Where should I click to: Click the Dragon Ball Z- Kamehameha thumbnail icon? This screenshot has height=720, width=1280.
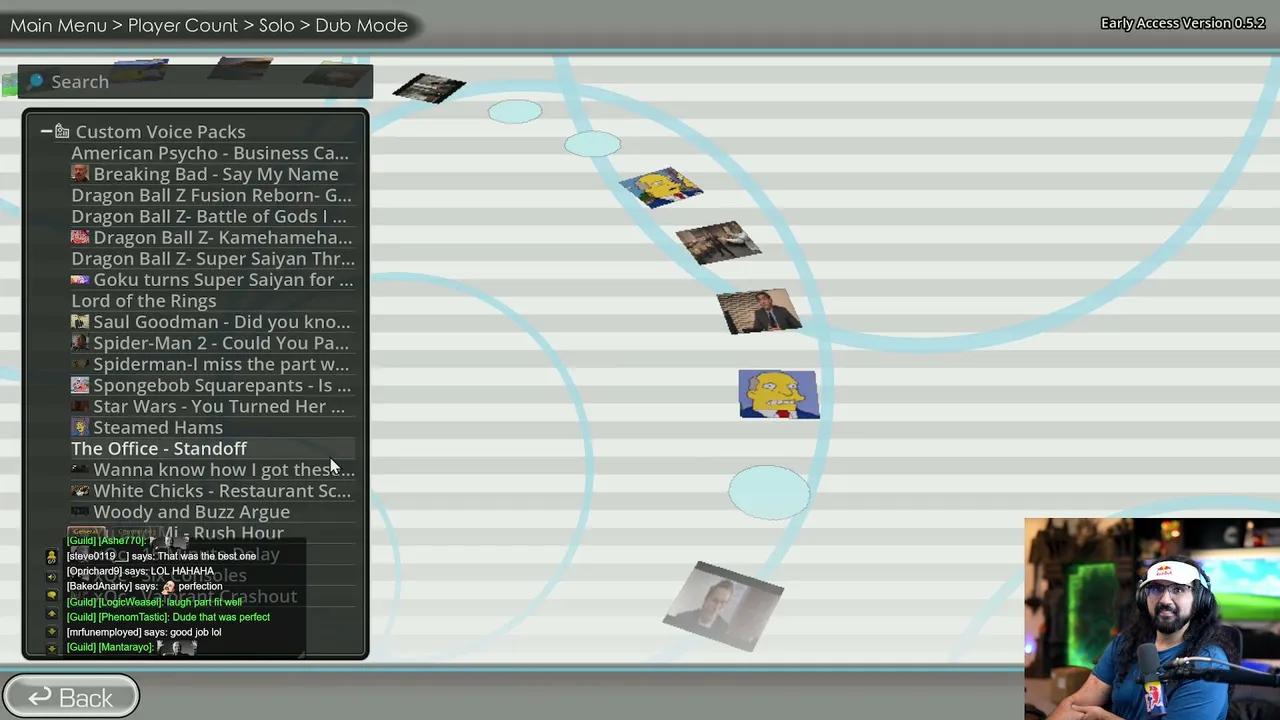(80, 238)
